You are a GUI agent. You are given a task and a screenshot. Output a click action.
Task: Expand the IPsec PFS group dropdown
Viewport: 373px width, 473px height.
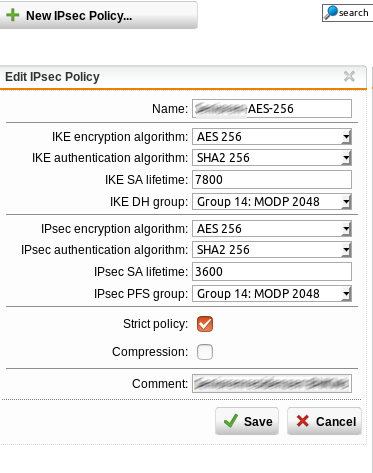coord(272,294)
